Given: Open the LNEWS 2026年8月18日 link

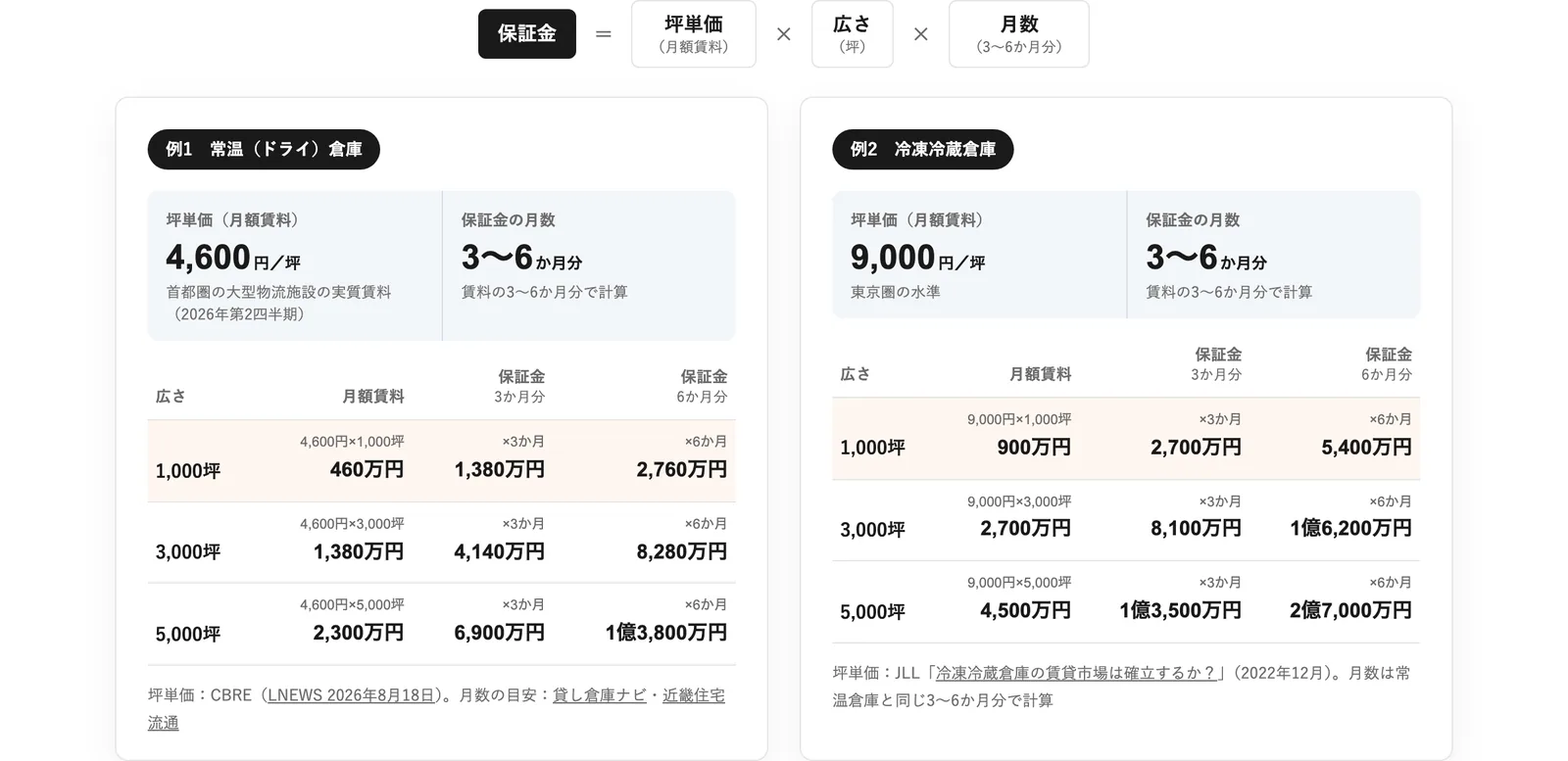Looking at the screenshot, I should [351, 695].
